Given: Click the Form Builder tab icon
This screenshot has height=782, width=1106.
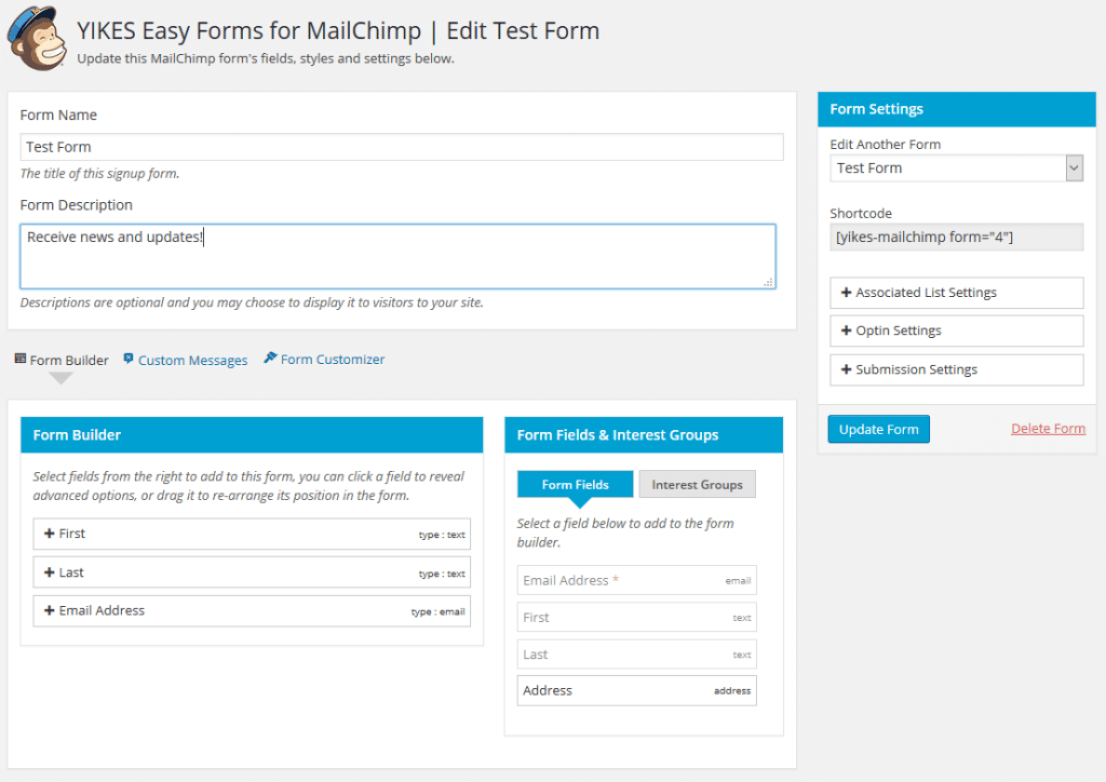Looking at the screenshot, I should 20,359.
